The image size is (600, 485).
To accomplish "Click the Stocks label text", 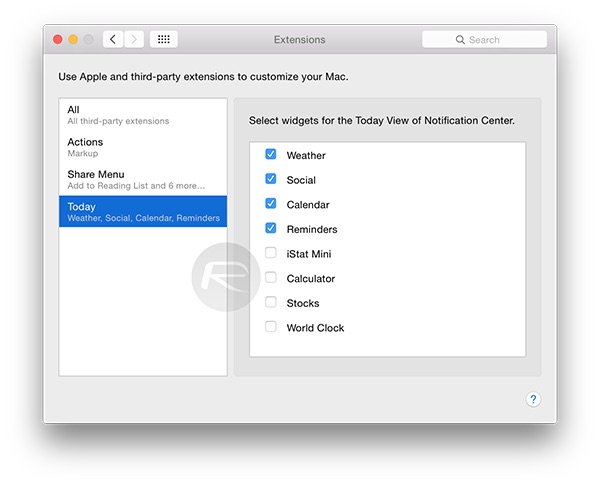I will click(x=303, y=303).
